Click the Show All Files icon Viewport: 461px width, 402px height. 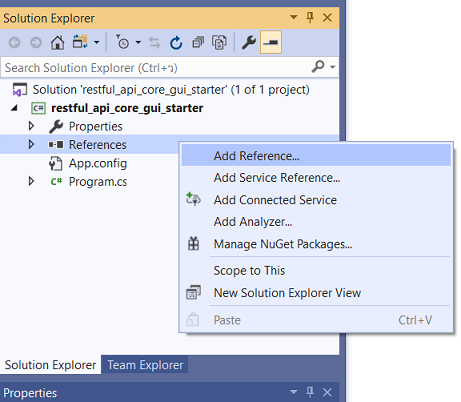(x=219, y=43)
